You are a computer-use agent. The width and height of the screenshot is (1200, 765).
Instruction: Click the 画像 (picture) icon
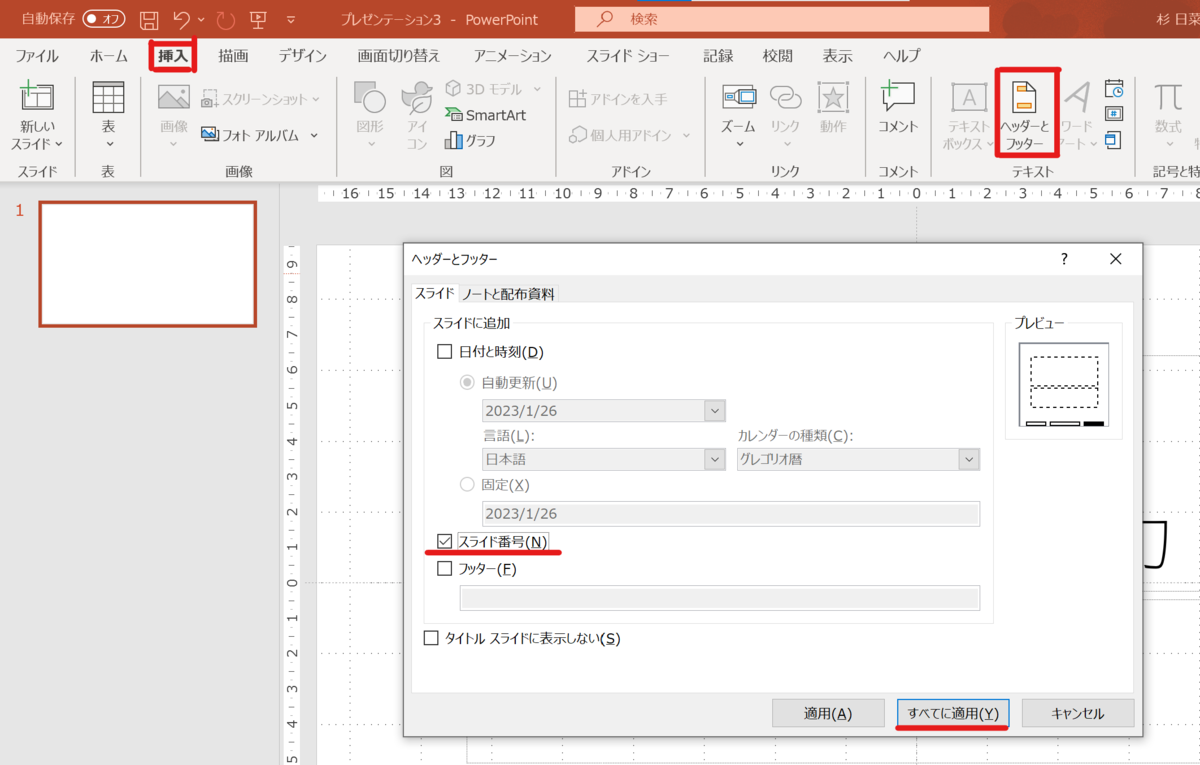click(x=173, y=98)
